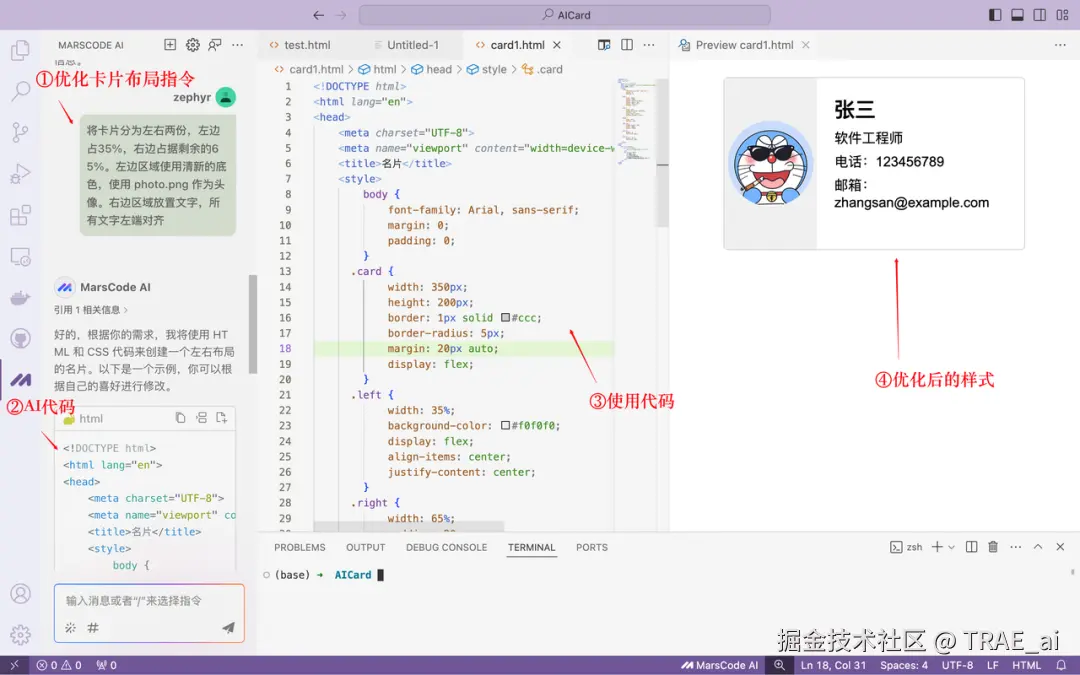Image resolution: width=1080 pixels, height=675 pixels.
Task: Expand the referenced info chevron
Action: coord(126,310)
